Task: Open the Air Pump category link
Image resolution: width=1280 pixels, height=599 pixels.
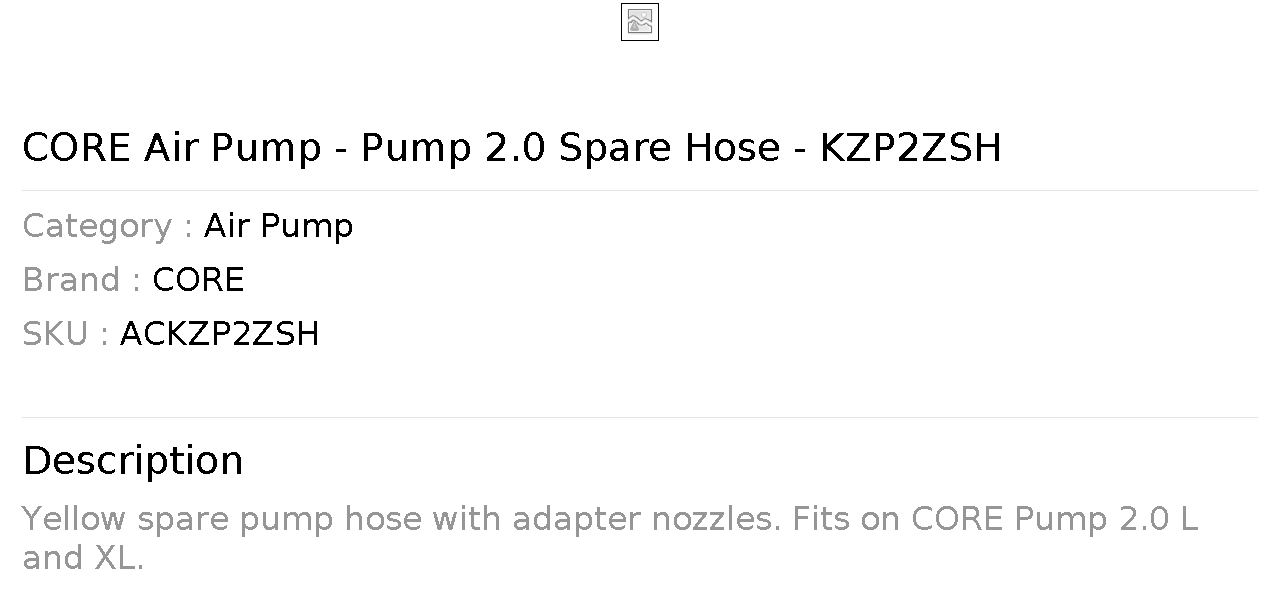Action: pos(278,226)
